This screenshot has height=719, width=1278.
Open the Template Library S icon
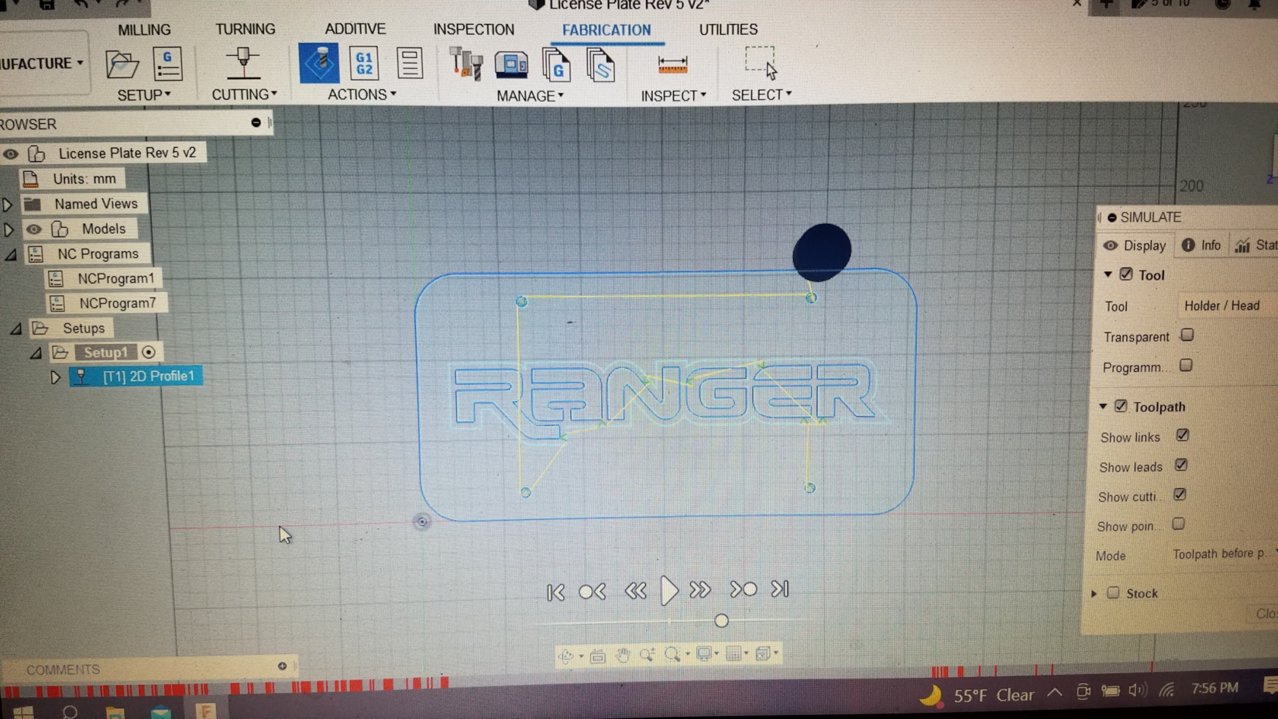(600, 65)
